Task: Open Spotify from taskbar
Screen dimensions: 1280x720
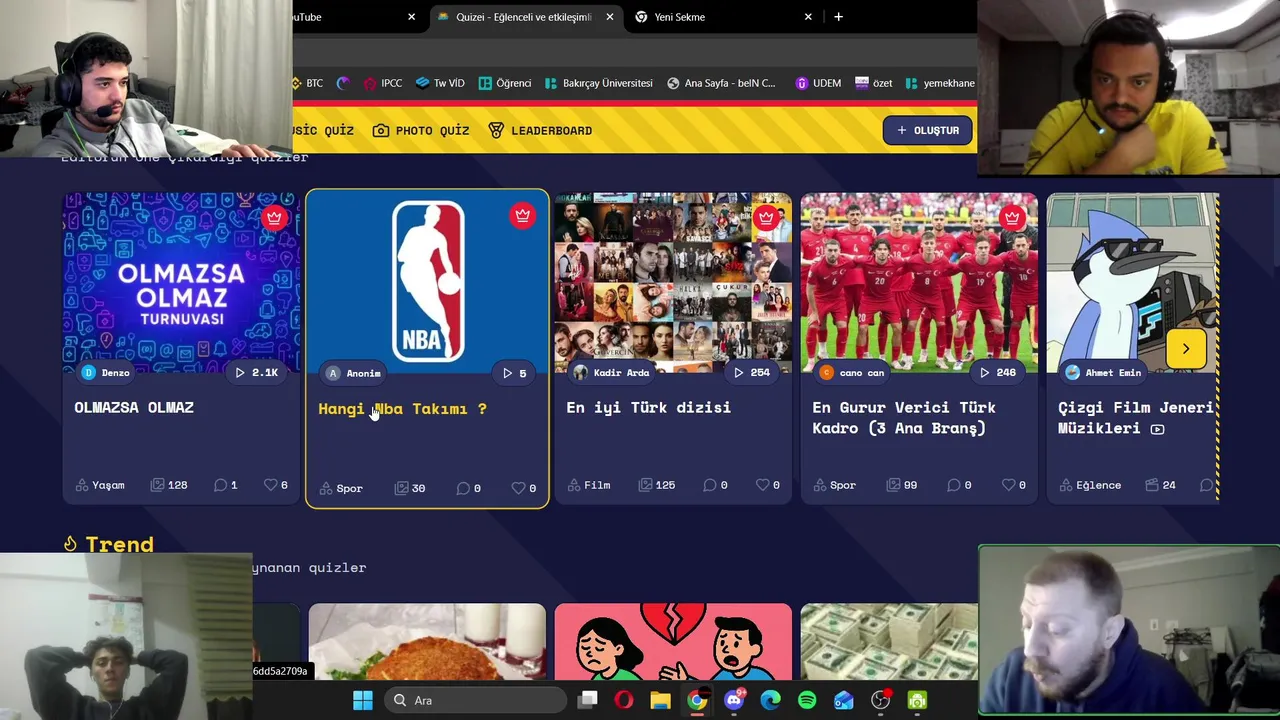Action: click(807, 700)
